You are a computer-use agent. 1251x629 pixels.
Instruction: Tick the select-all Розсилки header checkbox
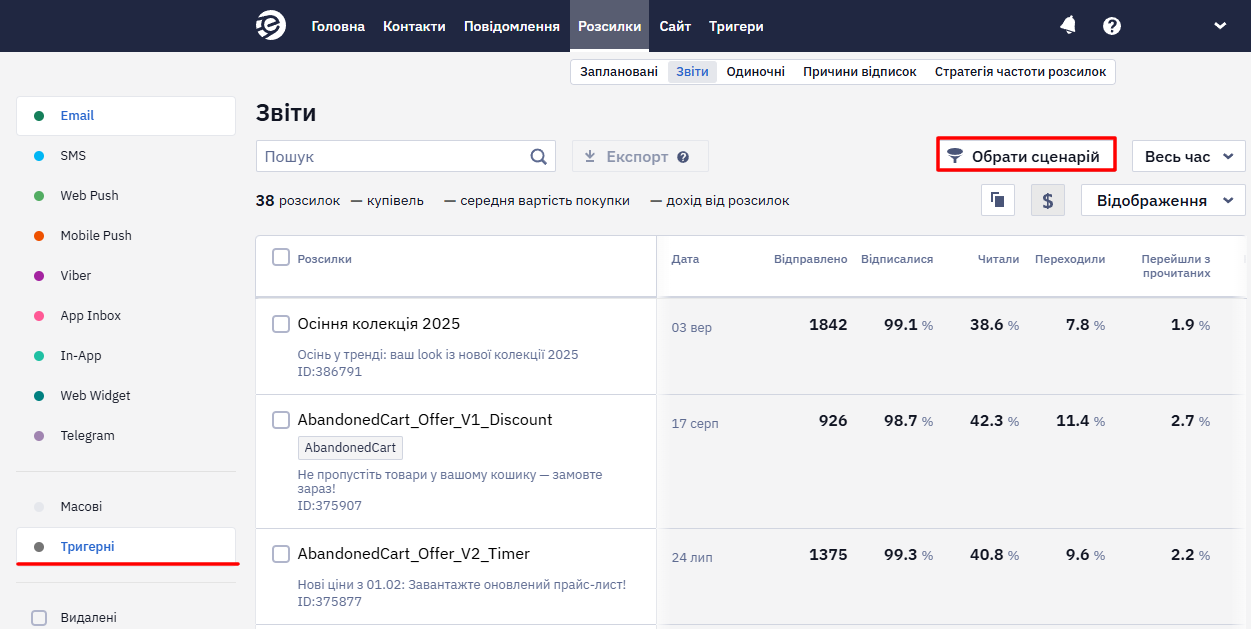pos(281,258)
